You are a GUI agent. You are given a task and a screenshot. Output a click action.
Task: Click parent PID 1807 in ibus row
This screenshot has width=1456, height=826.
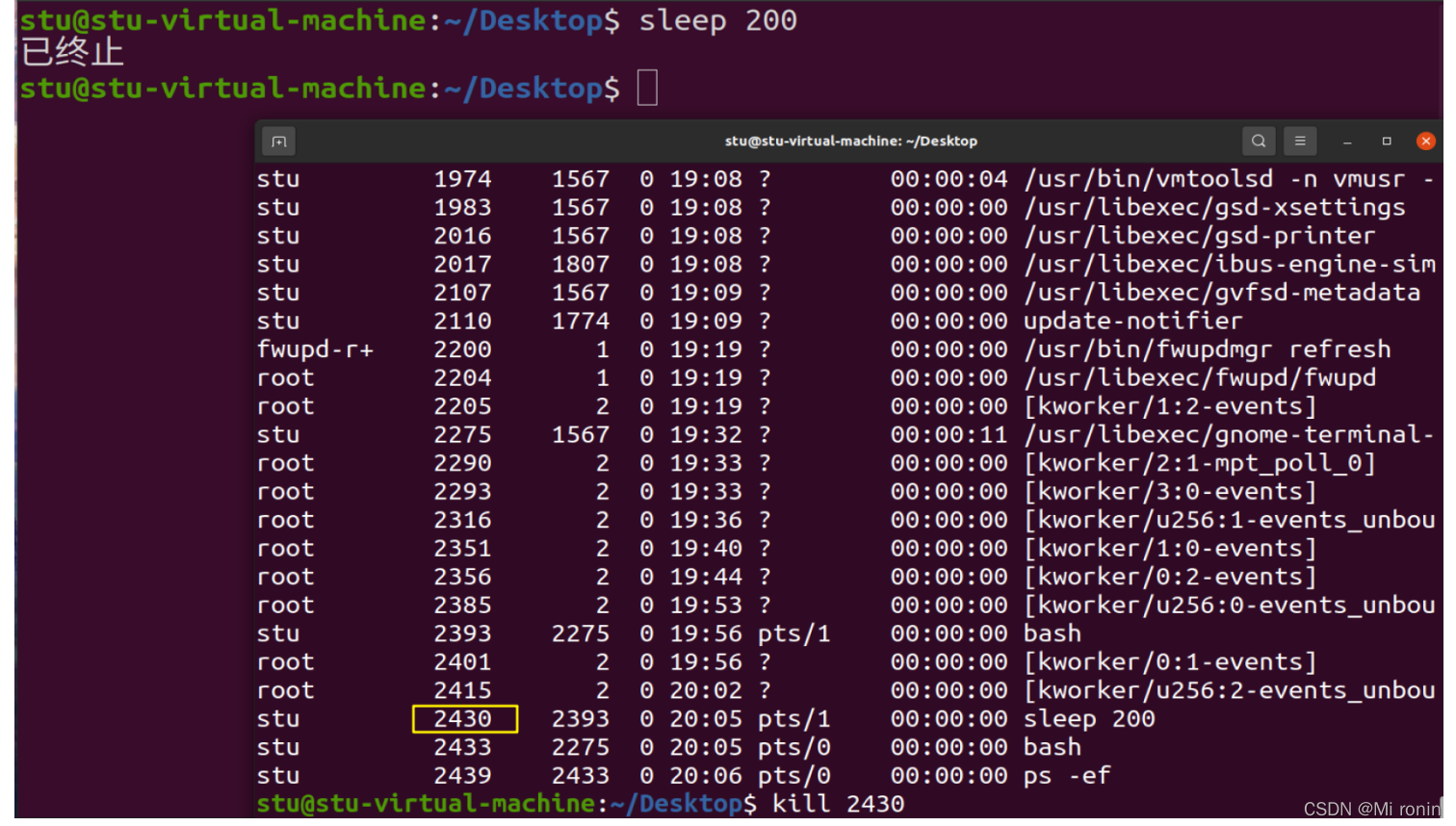[581, 265]
